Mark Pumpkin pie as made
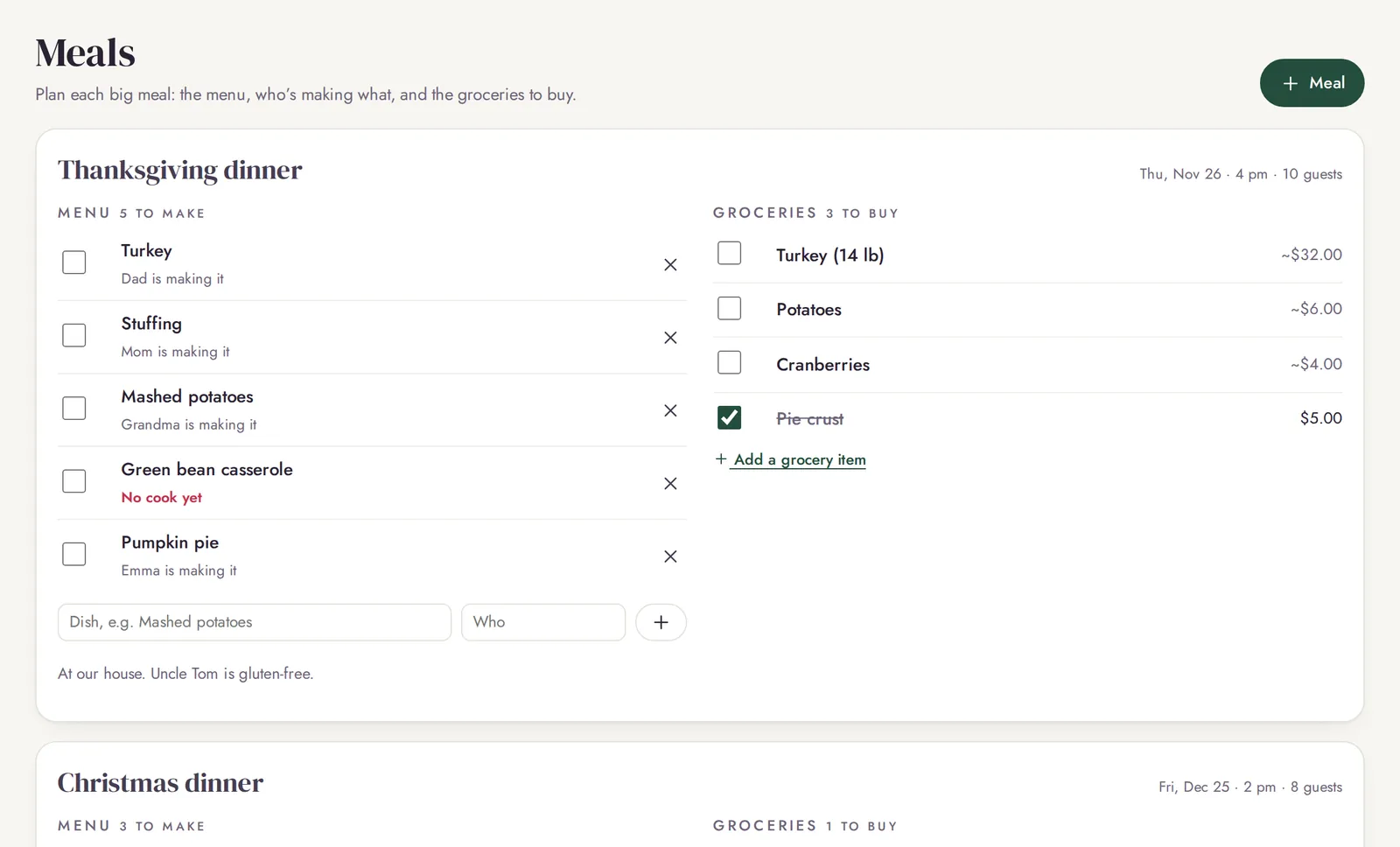The image size is (1400, 847). pyautogui.click(x=74, y=554)
